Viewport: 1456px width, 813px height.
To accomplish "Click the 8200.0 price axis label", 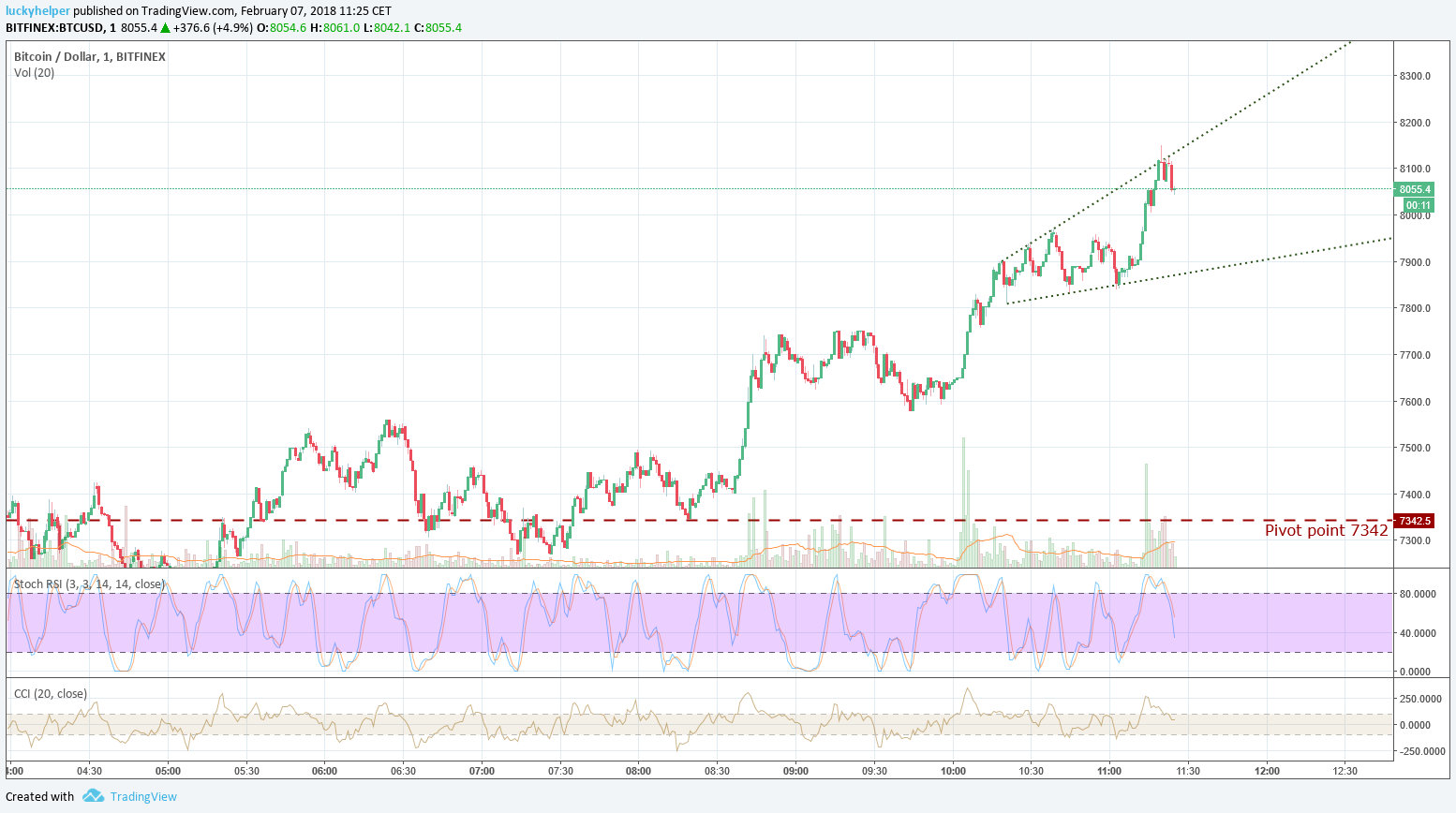I will click(1415, 123).
